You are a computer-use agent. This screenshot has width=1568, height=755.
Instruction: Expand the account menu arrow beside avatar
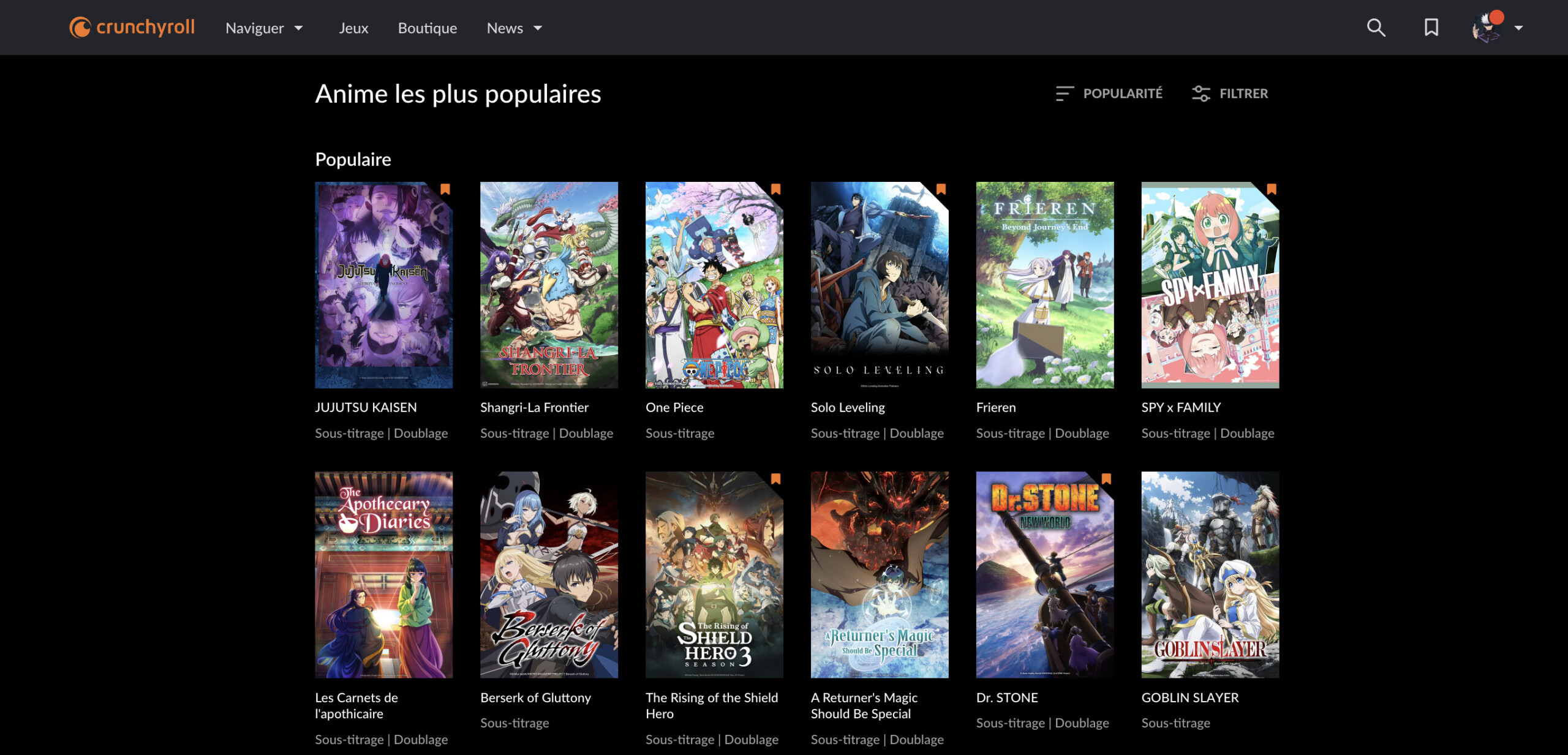(1518, 28)
